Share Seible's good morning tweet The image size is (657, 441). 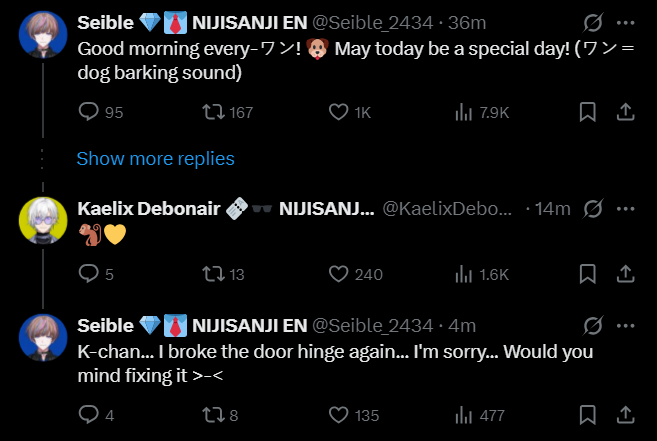pos(626,112)
